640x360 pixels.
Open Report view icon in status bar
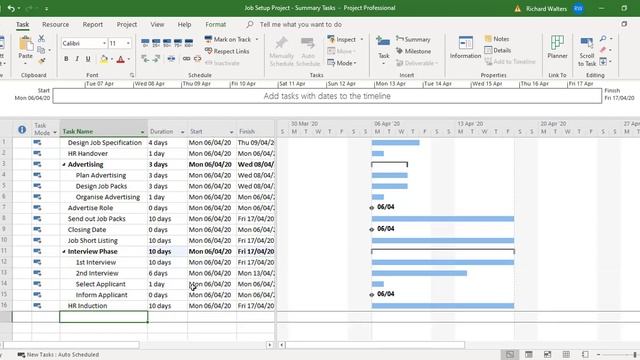pos(585,354)
